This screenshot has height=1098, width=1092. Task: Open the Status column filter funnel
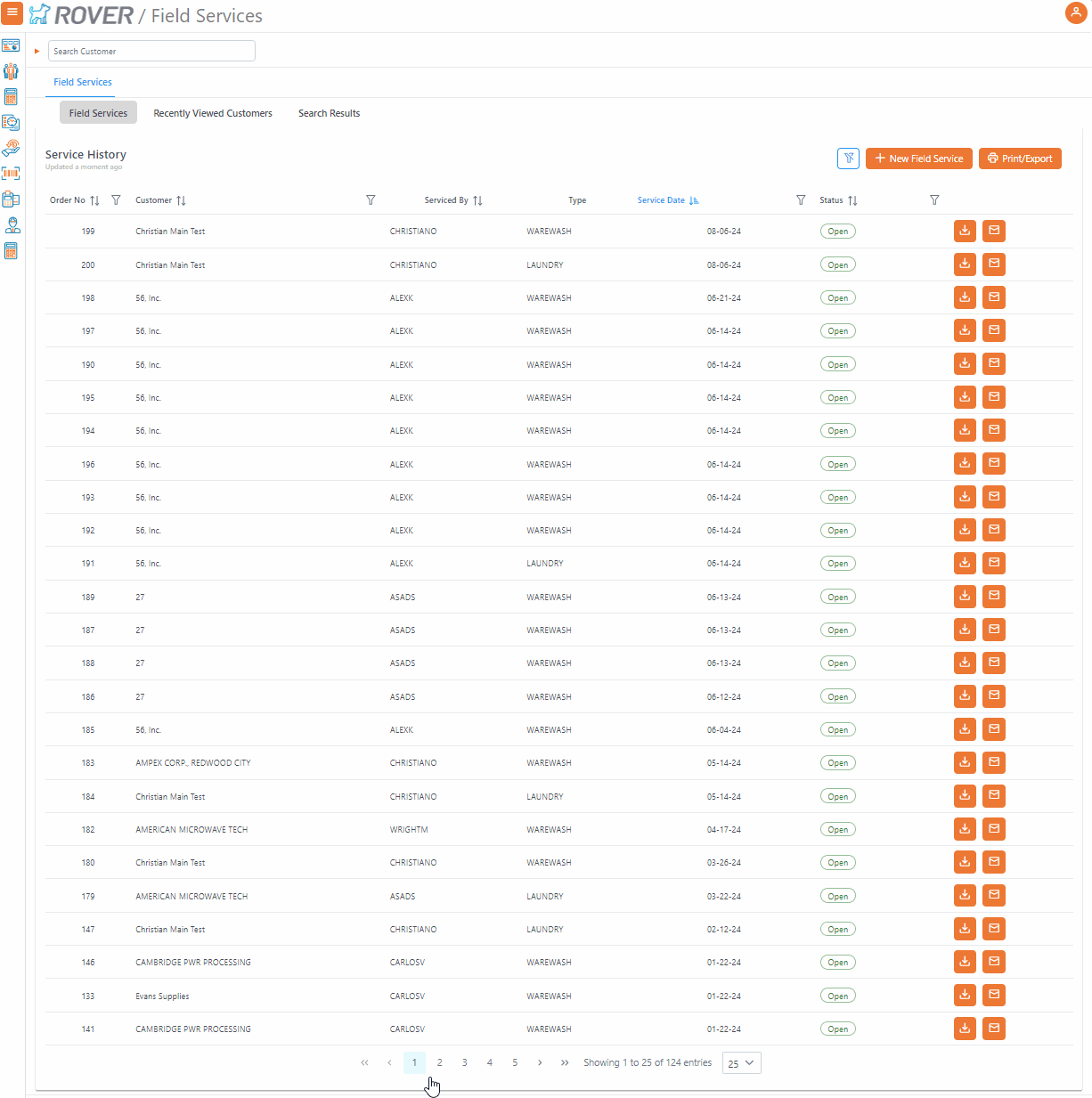click(x=934, y=199)
